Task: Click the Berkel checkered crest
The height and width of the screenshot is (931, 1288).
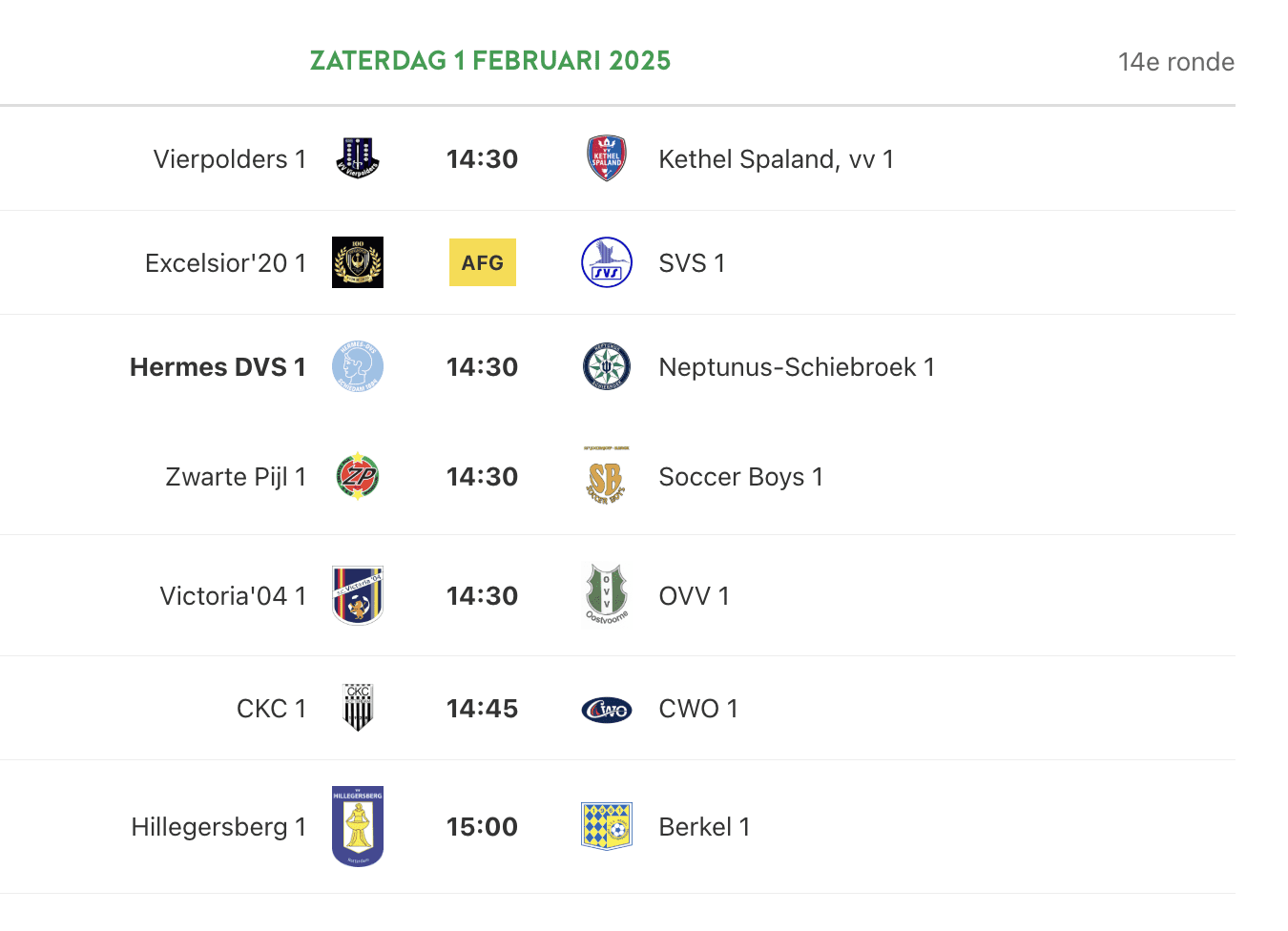Action: 607,826
